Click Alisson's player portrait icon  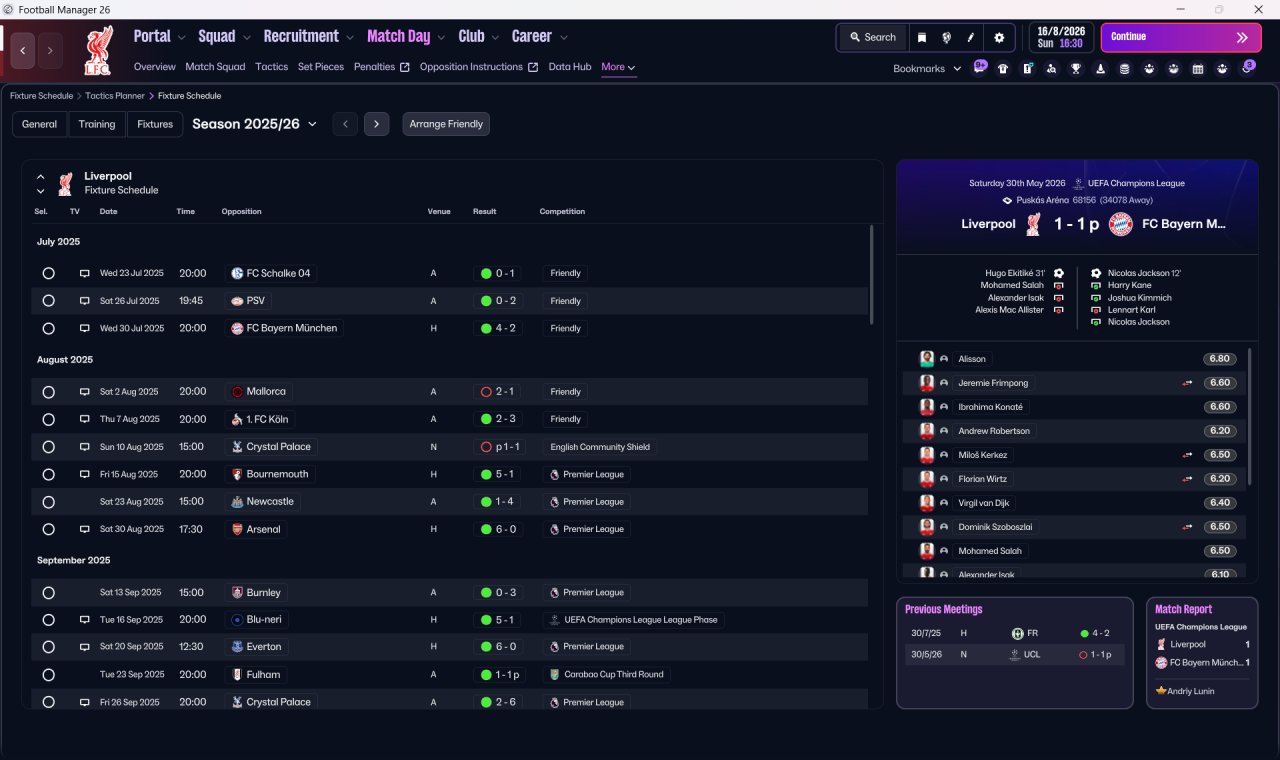[x=927, y=359]
